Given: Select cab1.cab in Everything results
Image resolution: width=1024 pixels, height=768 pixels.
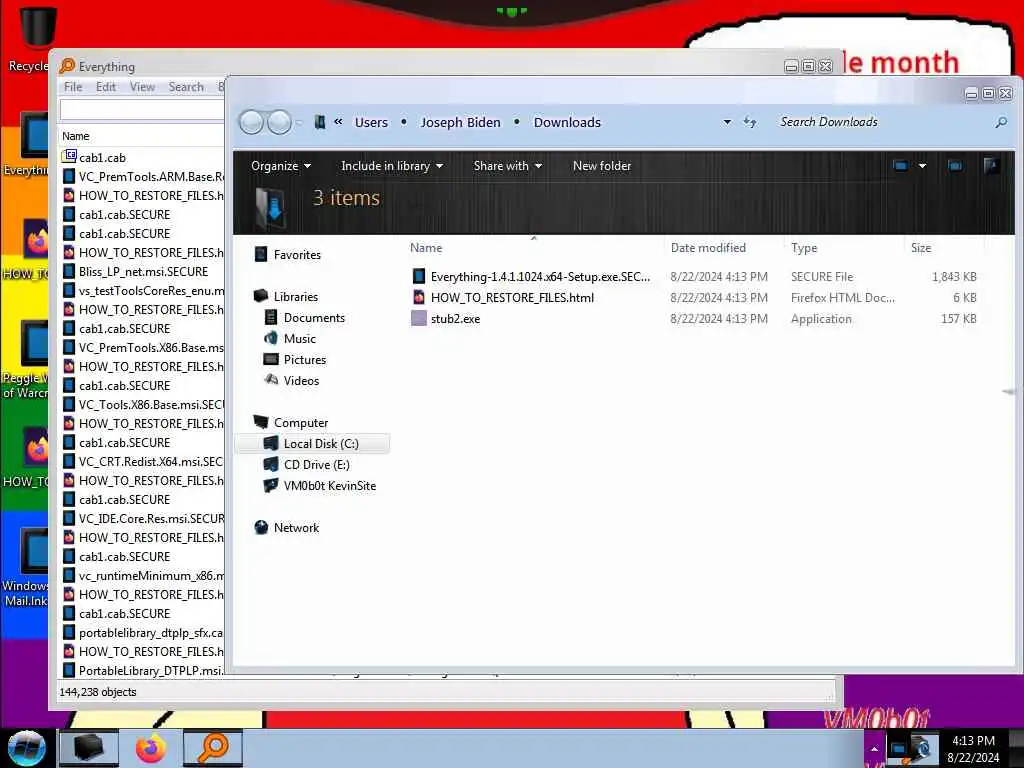Looking at the screenshot, I should 103,157.
